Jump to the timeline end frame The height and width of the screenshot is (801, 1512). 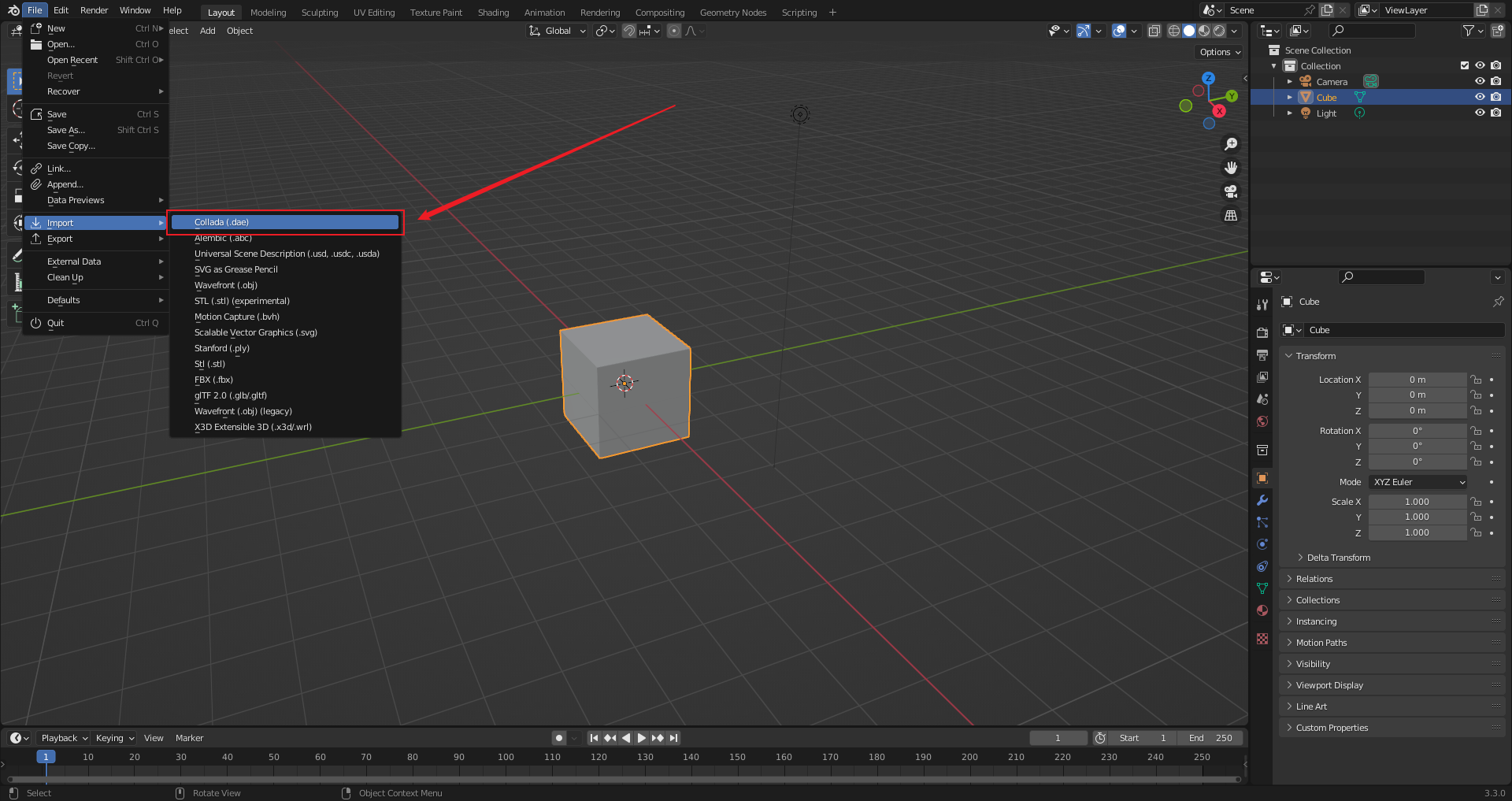pyautogui.click(x=673, y=738)
